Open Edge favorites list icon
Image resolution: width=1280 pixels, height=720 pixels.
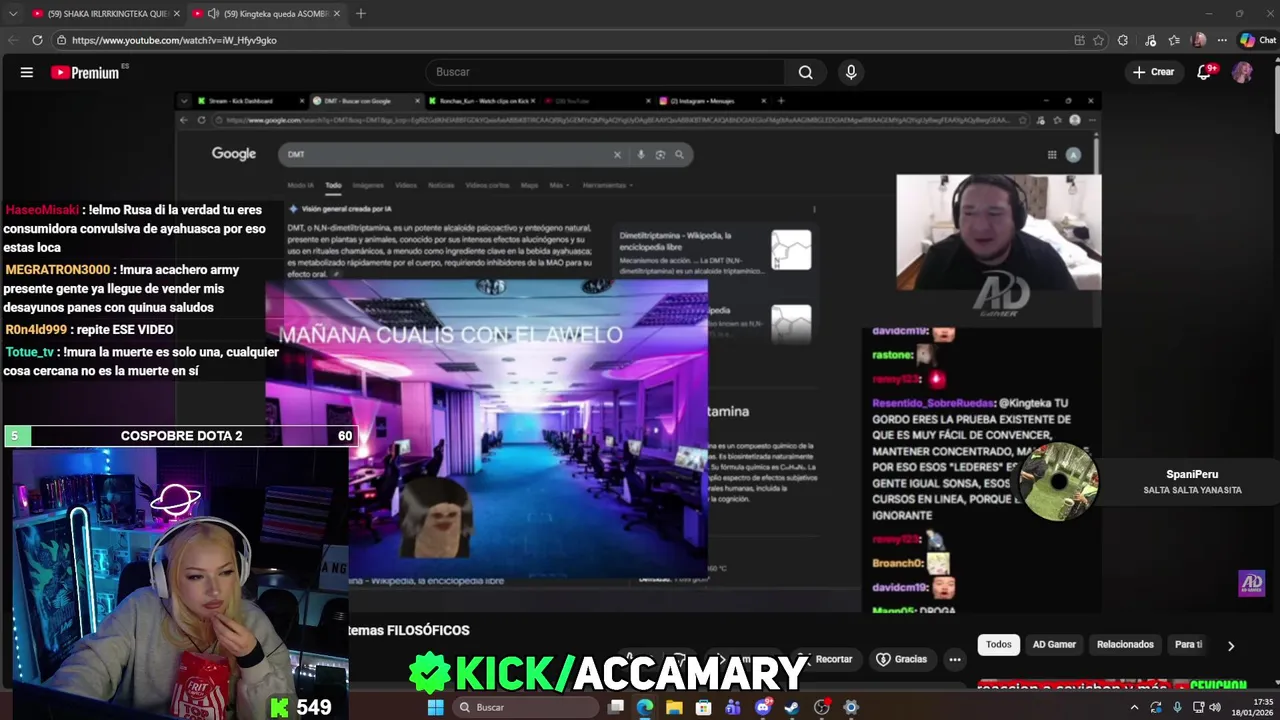1174,40
